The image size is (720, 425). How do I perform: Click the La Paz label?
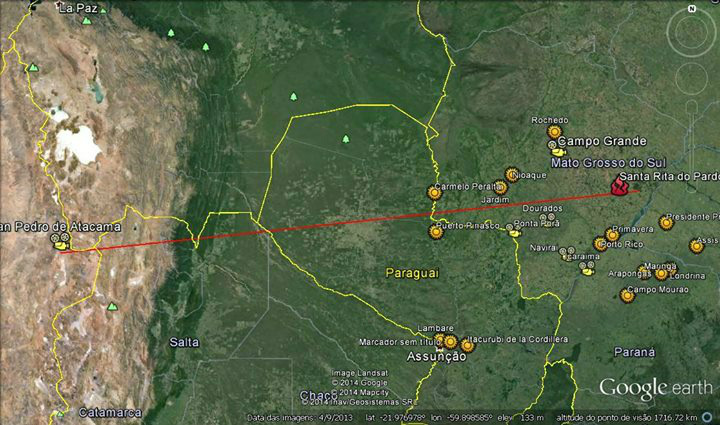pyautogui.click(x=79, y=8)
